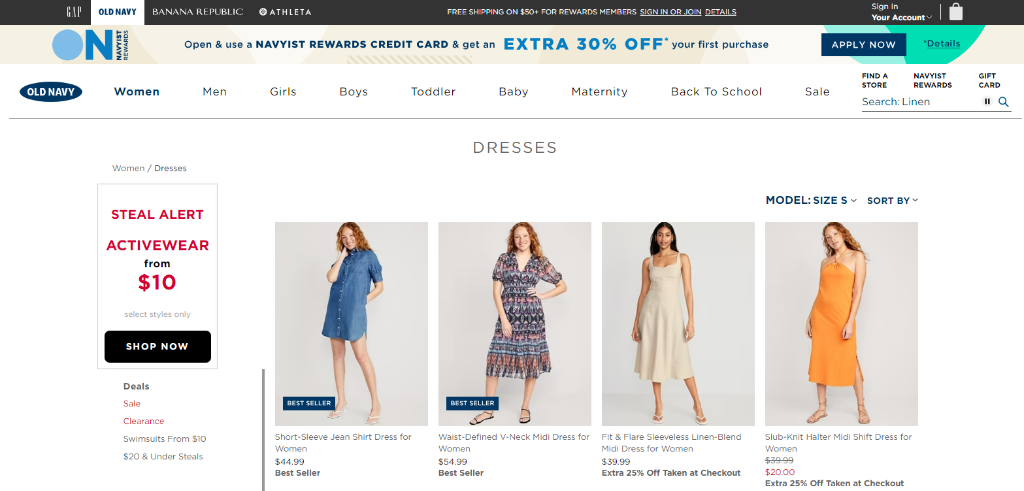Focus the Search: Linen input field
The height and width of the screenshot is (491, 1024).
921,102
